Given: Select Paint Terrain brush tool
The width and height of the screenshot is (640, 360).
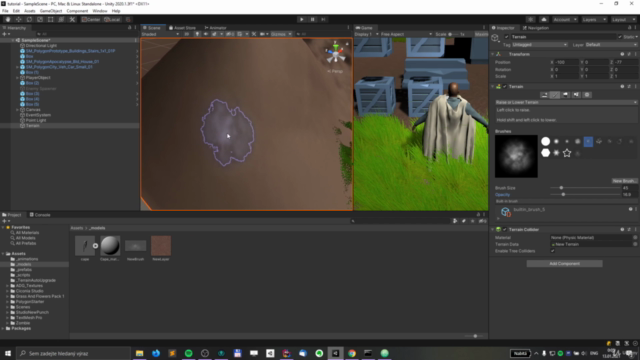Looking at the screenshot, I should tap(555, 95).
